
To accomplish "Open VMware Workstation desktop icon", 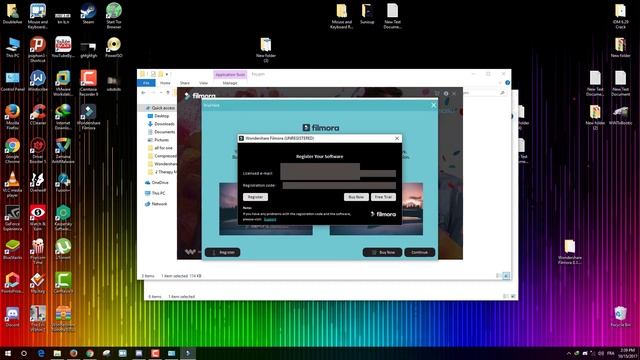I will (x=63, y=83).
